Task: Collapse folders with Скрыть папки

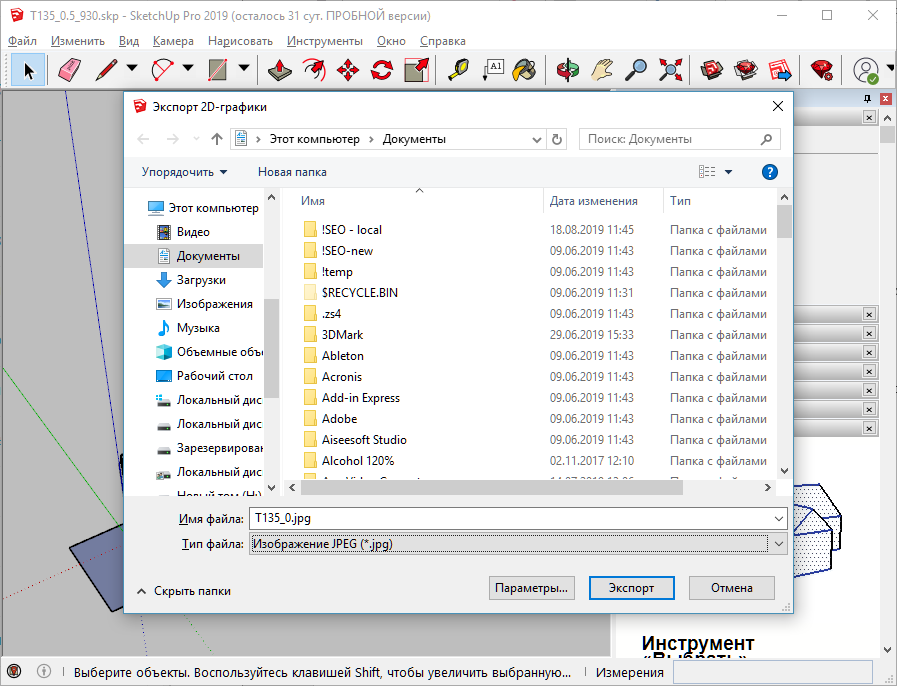Action: (x=184, y=591)
